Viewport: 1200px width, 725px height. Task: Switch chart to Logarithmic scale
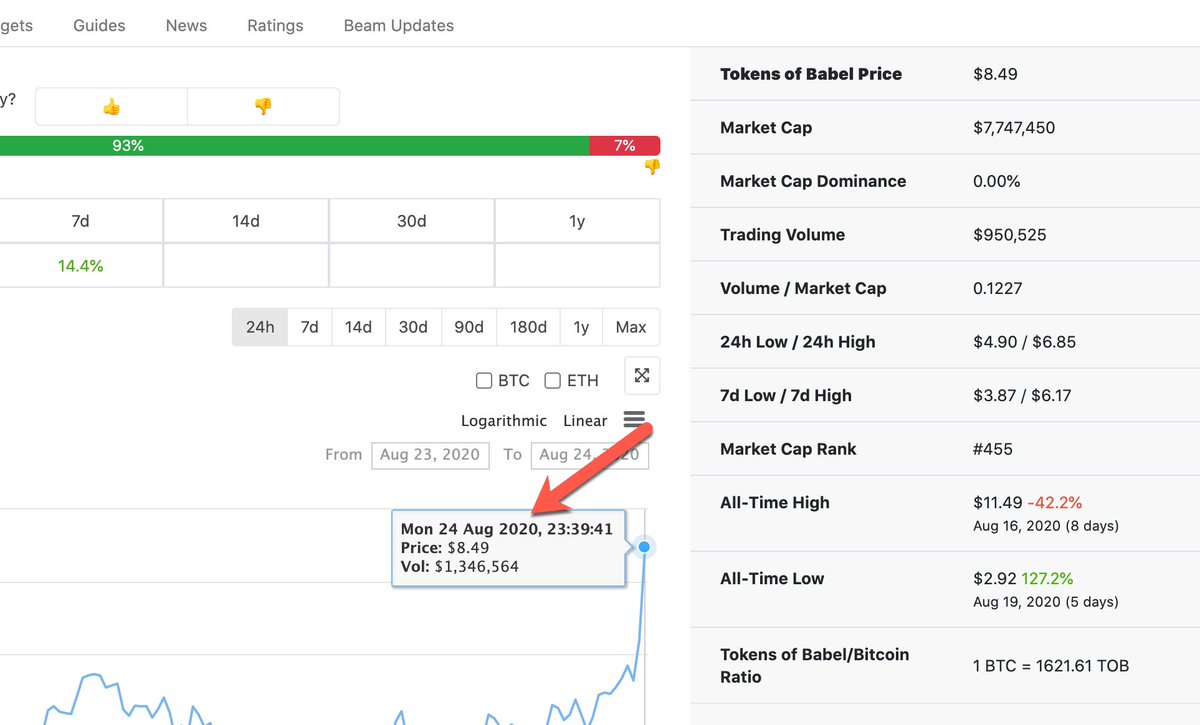coord(504,421)
